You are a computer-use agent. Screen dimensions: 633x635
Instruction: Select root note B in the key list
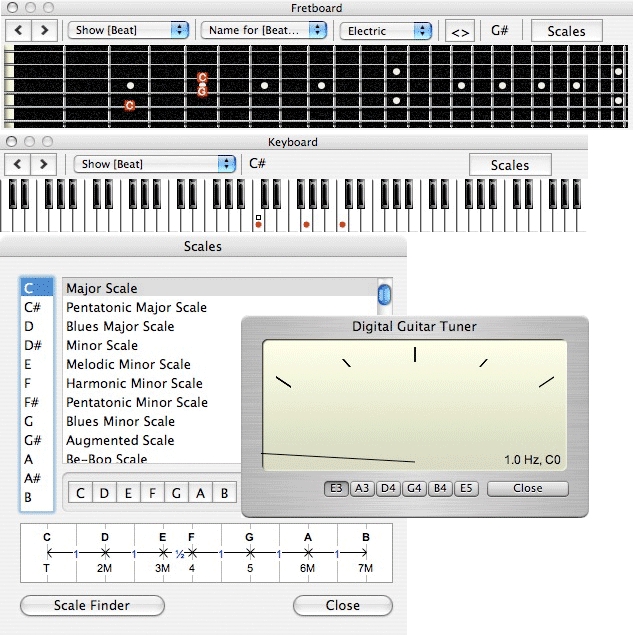click(37, 498)
